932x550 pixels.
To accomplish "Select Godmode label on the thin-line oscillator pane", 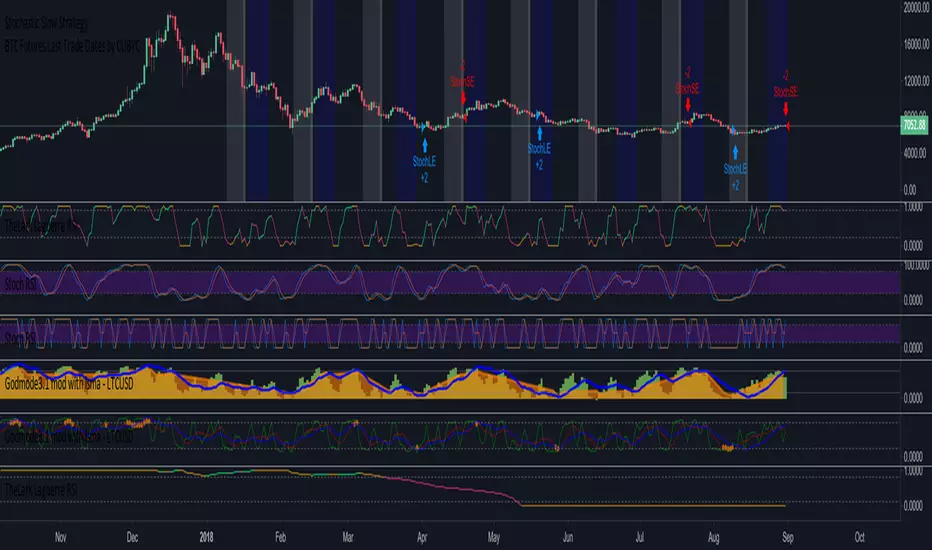I will tap(69, 437).
